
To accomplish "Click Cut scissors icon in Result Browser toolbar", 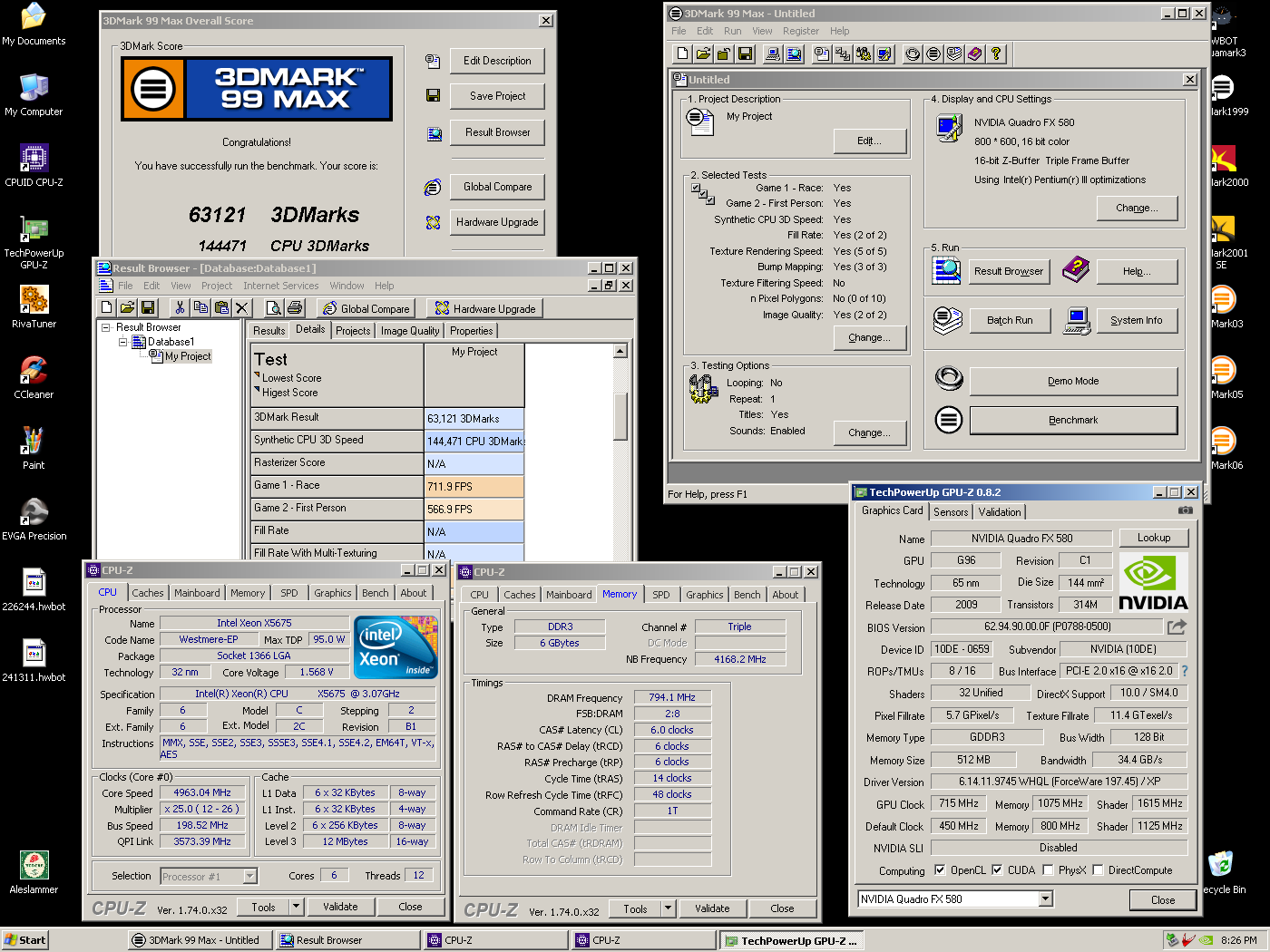I will 180,308.
